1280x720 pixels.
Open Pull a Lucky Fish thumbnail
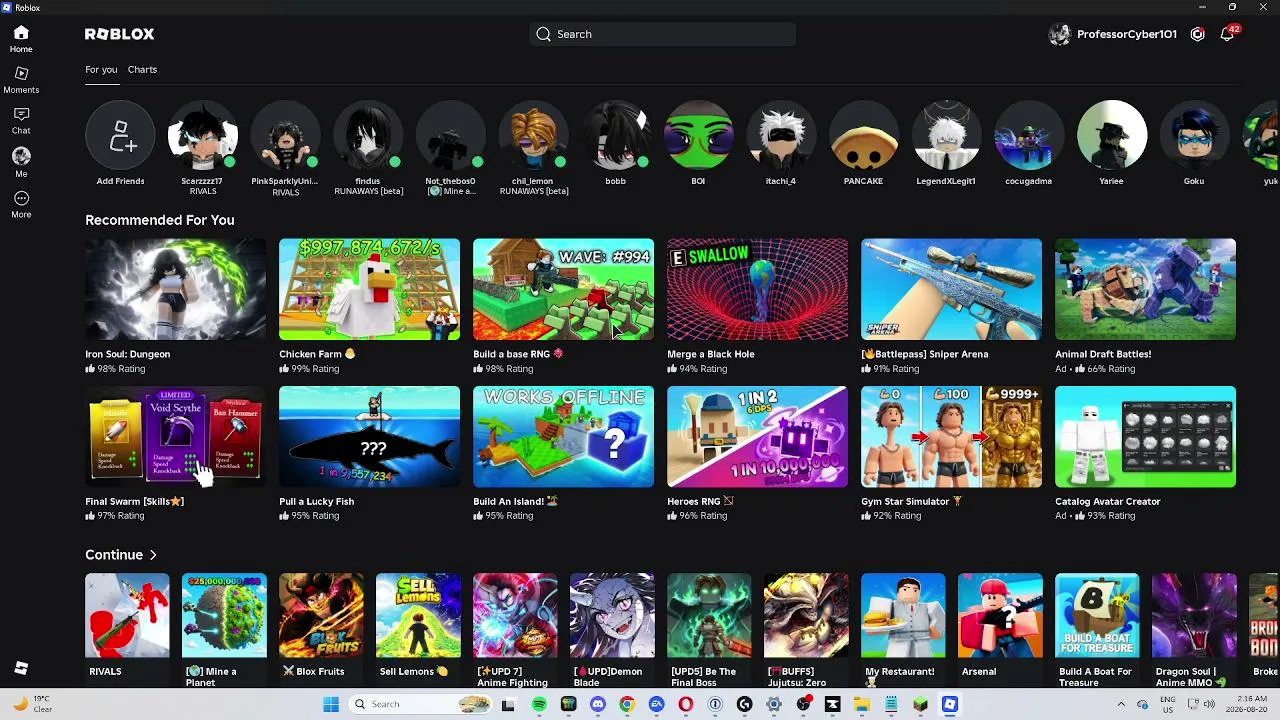pyautogui.click(x=369, y=437)
